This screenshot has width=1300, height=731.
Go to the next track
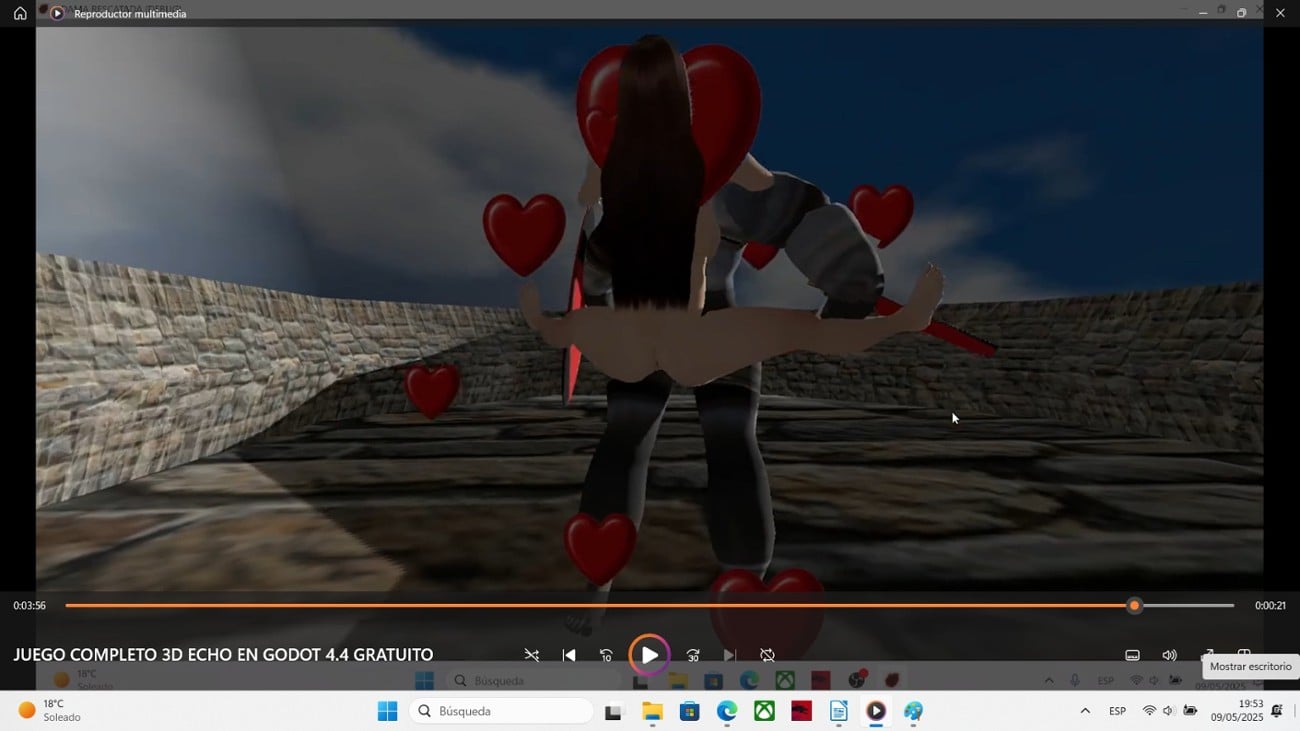coord(730,655)
